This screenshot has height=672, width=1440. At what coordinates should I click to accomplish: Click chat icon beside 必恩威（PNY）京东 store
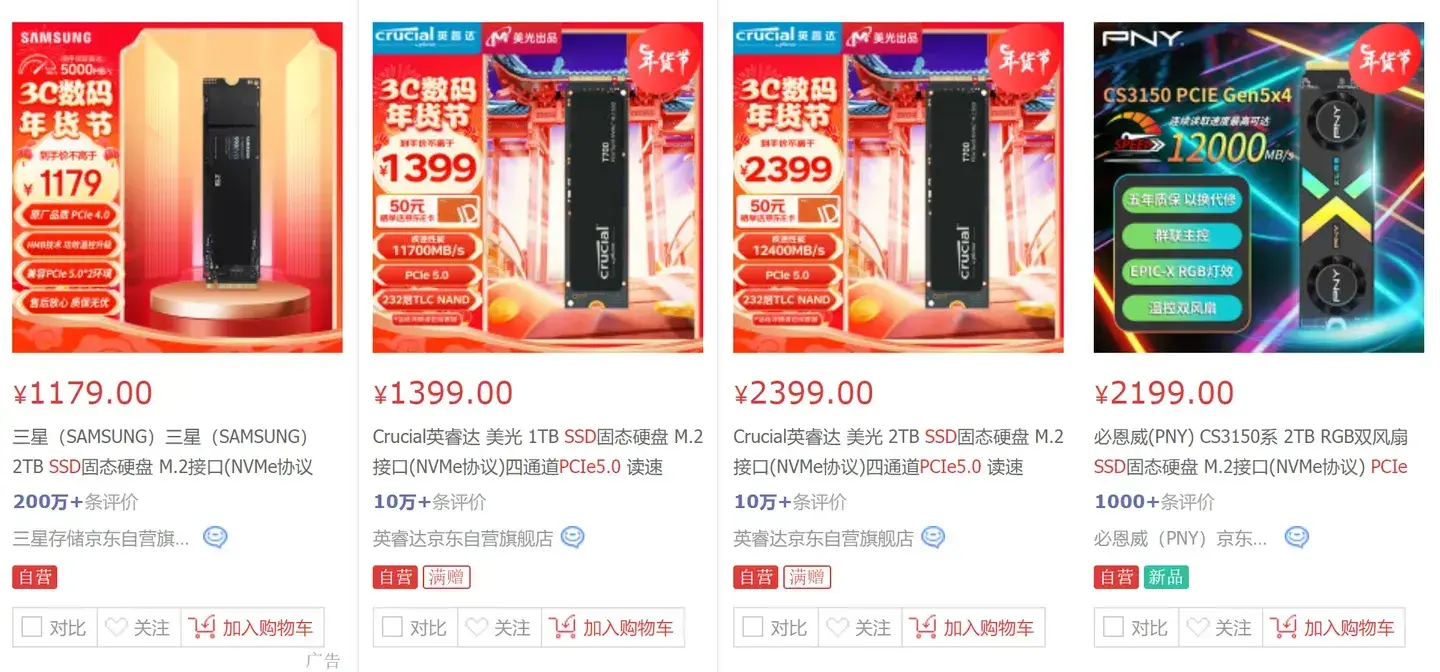1297,538
